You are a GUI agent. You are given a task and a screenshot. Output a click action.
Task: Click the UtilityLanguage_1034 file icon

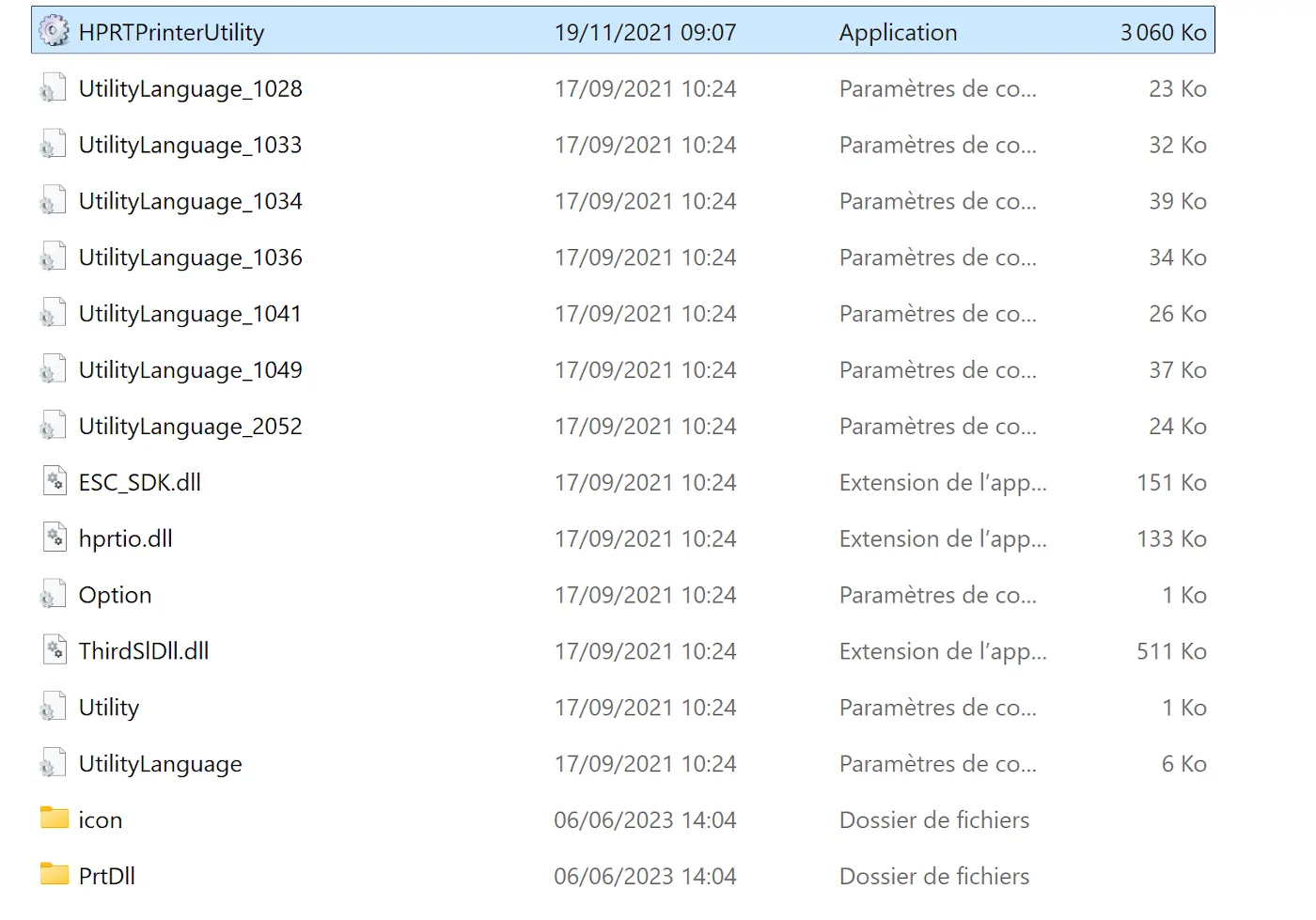pos(53,200)
